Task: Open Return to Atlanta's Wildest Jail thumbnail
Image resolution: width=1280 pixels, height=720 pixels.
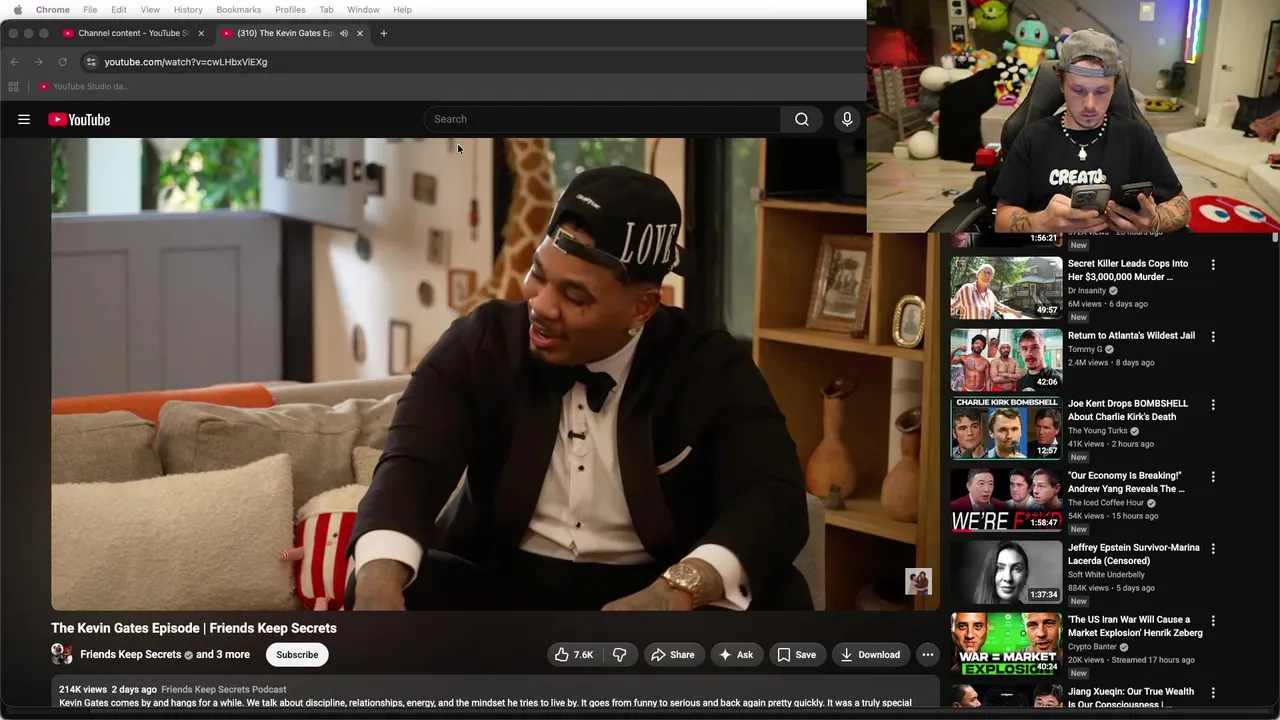Action: point(1006,360)
